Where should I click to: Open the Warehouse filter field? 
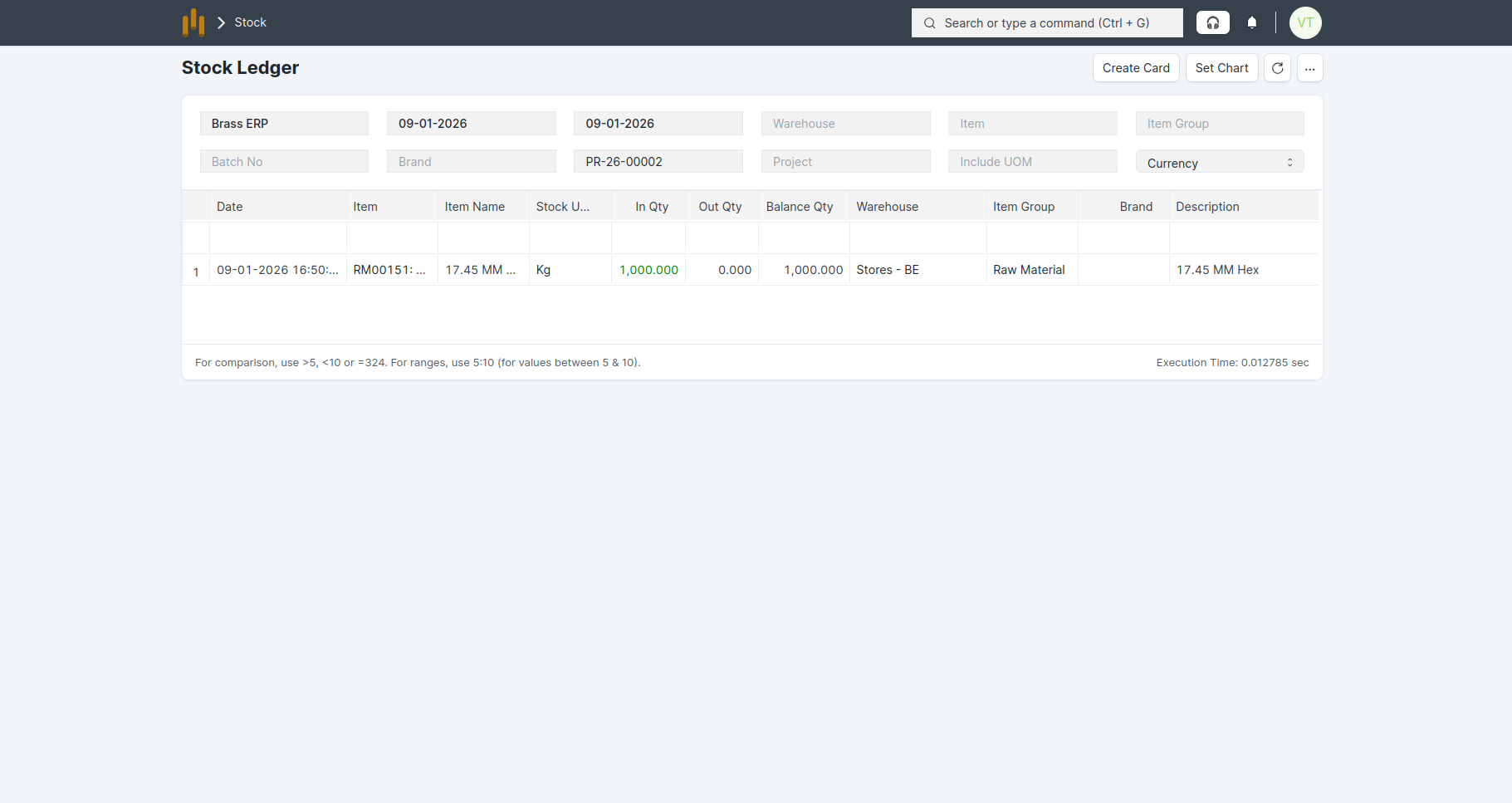[845, 124]
